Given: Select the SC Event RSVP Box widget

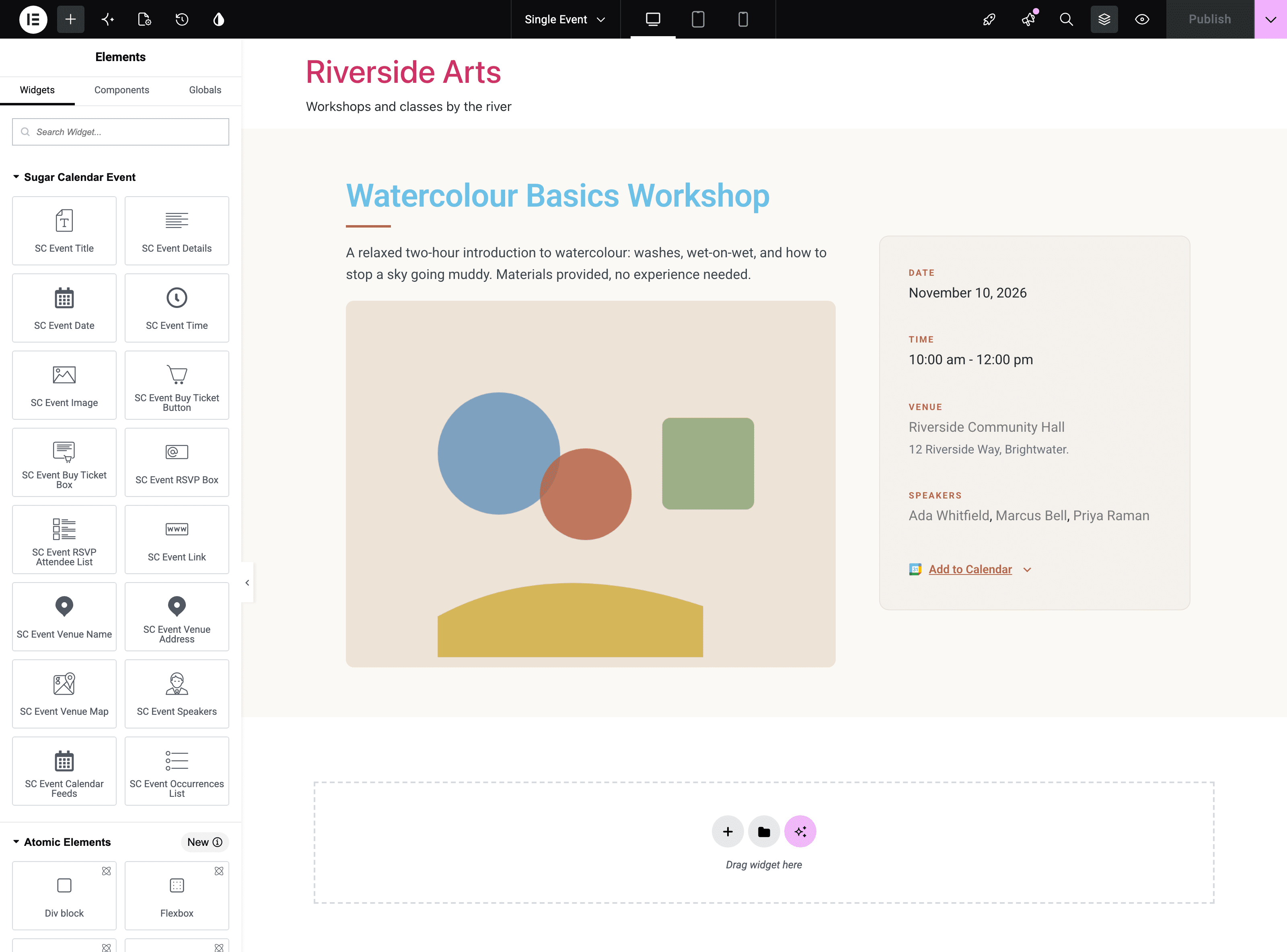Looking at the screenshot, I should [x=177, y=462].
